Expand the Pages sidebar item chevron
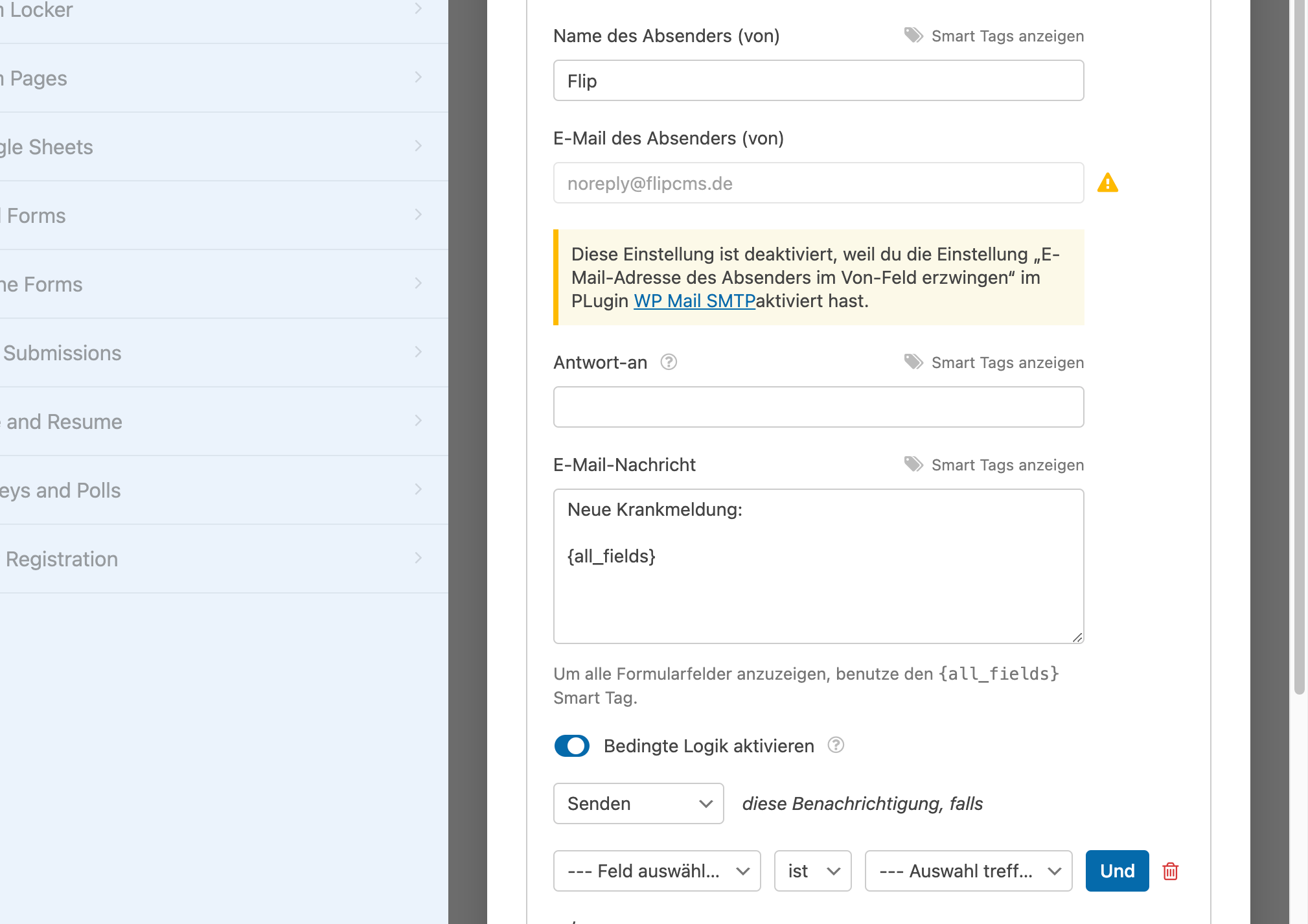The height and width of the screenshot is (924, 1308). tap(418, 77)
